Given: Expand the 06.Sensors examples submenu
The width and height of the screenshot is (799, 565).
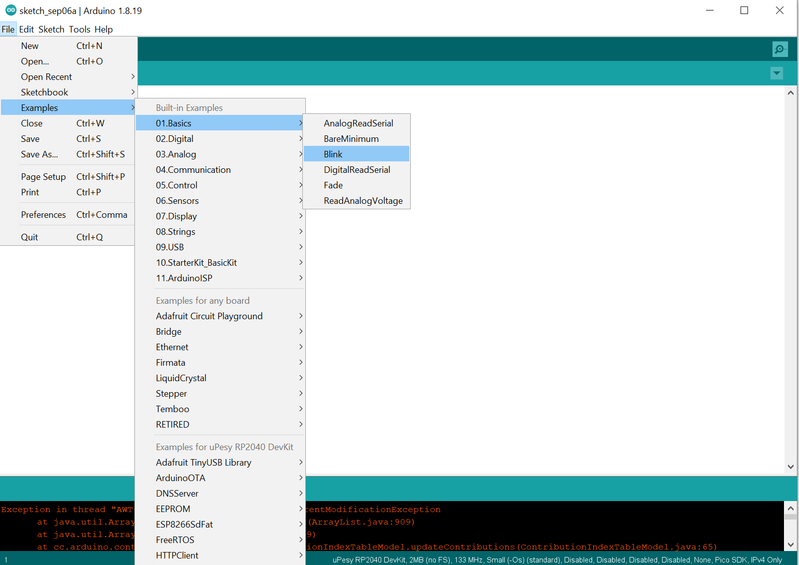Looking at the screenshot, I should 220,201.
